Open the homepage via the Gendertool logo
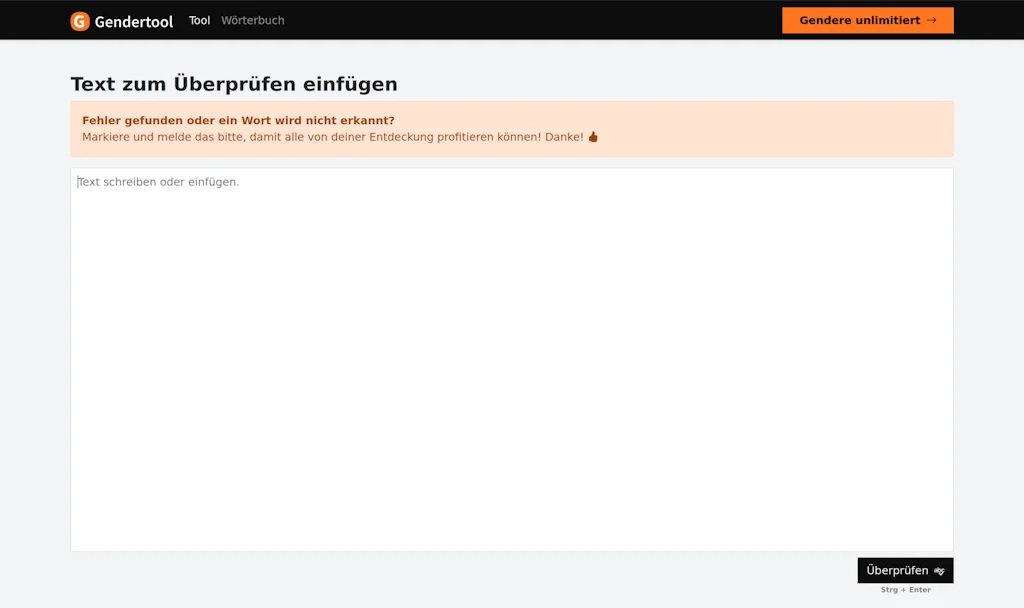 tap(120, 20)
